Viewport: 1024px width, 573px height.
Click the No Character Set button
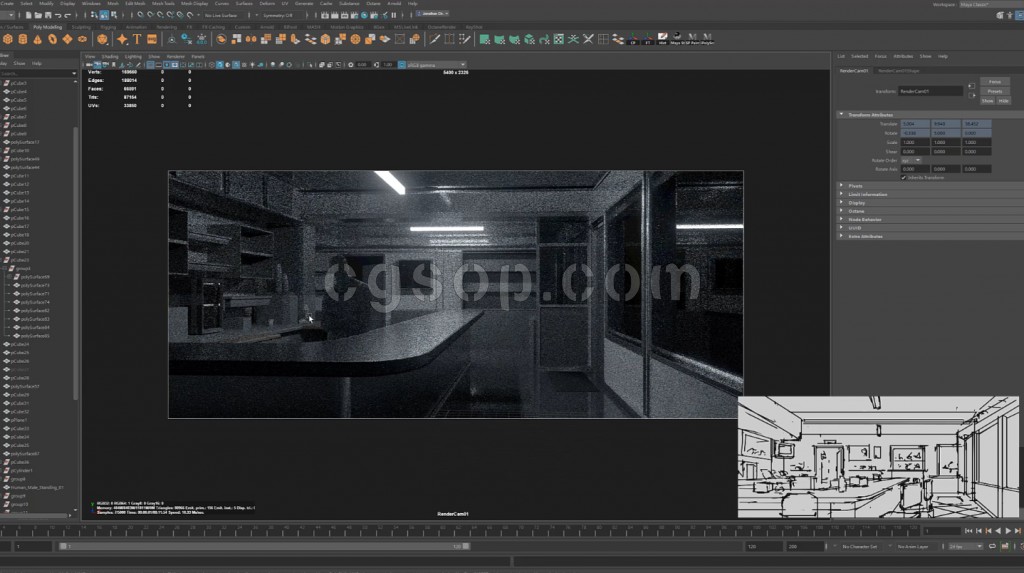(x=859, y=546)
